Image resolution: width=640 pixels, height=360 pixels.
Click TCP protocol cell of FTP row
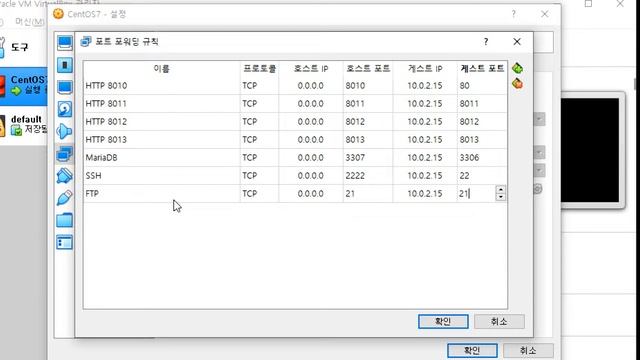[x=260, y=193]
